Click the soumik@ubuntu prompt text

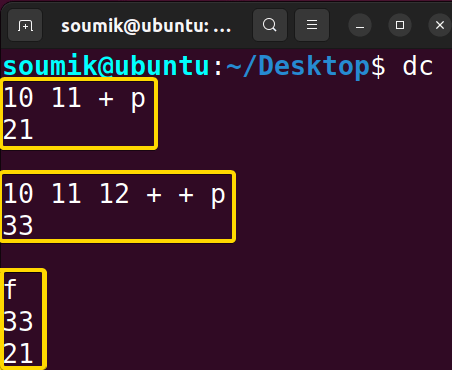pos(106,66)
